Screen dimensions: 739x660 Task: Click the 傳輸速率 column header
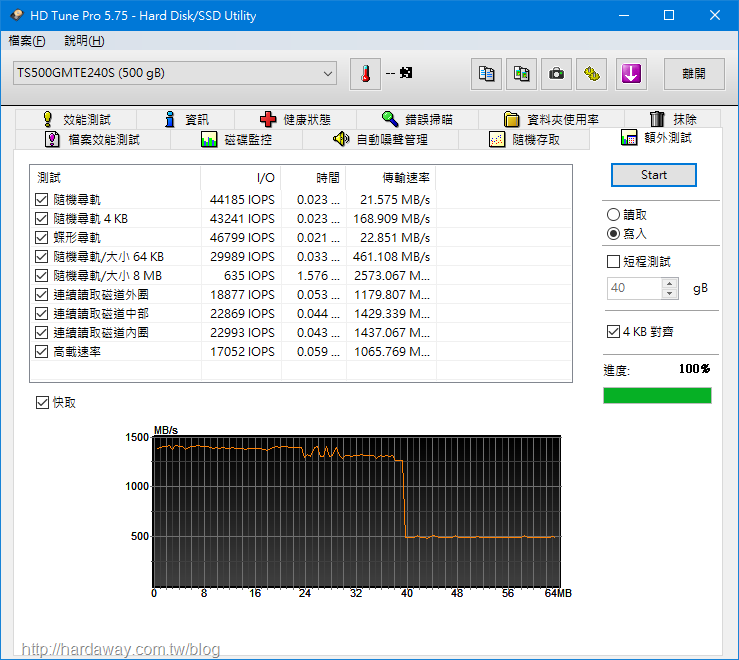(x=391, y=178)
